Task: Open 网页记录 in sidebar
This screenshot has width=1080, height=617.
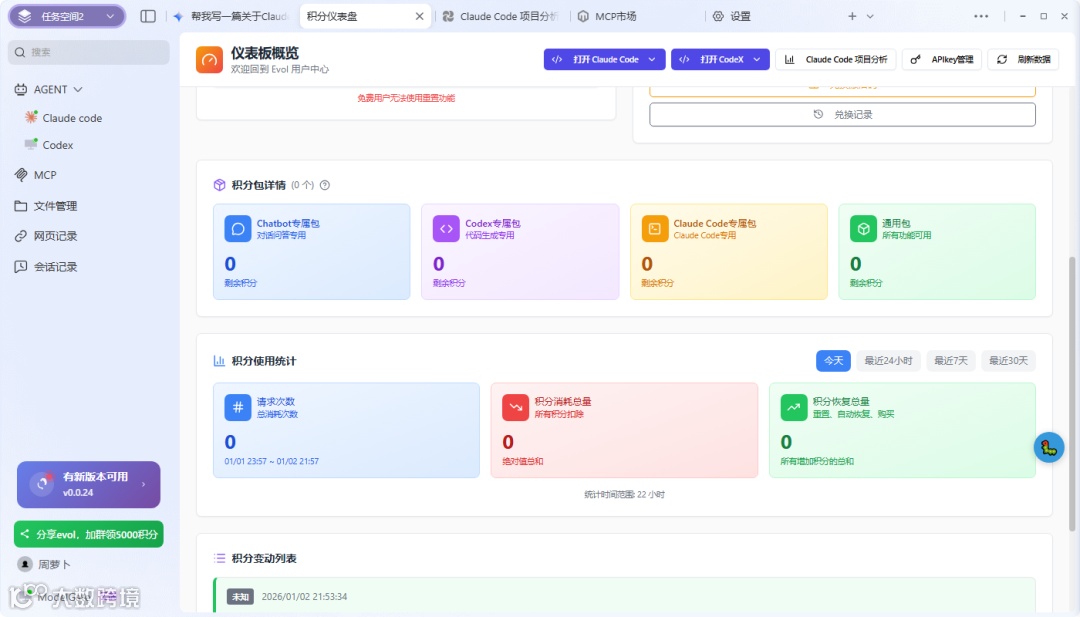Action: point(55,236)
